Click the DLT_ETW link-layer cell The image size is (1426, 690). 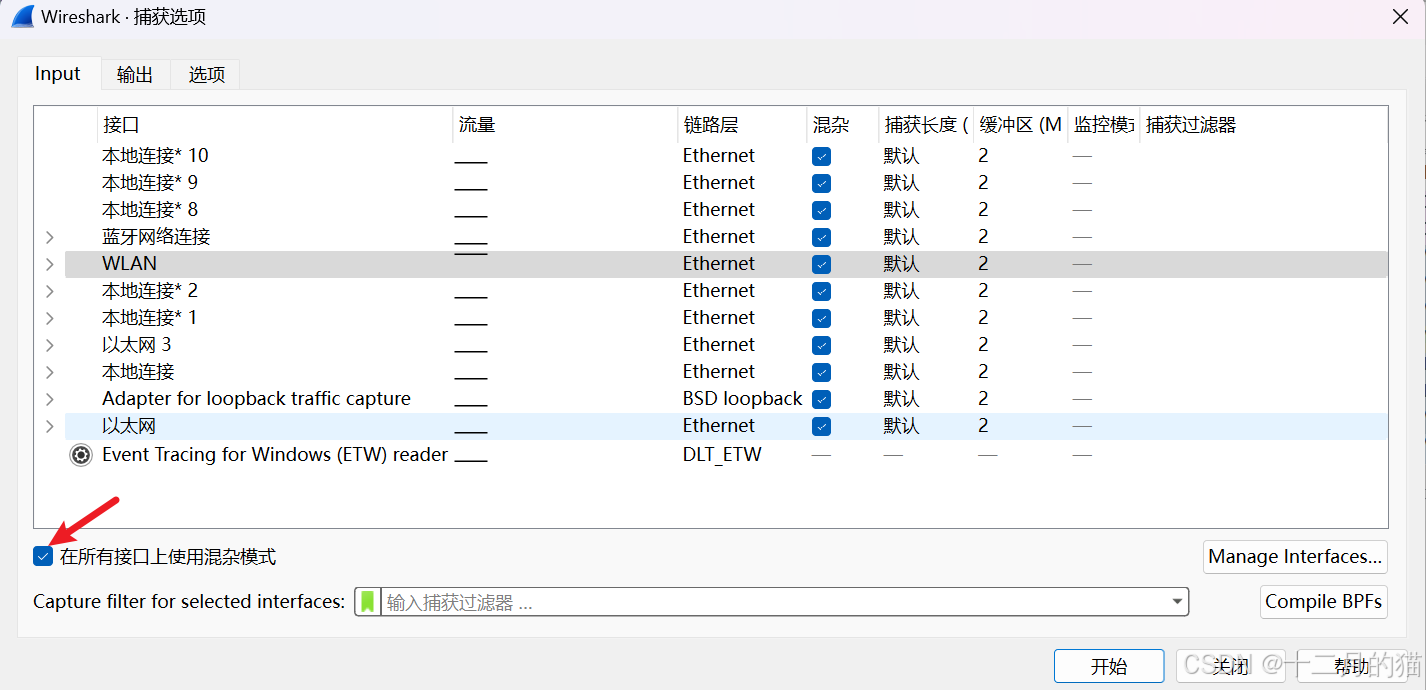(722, 455)
